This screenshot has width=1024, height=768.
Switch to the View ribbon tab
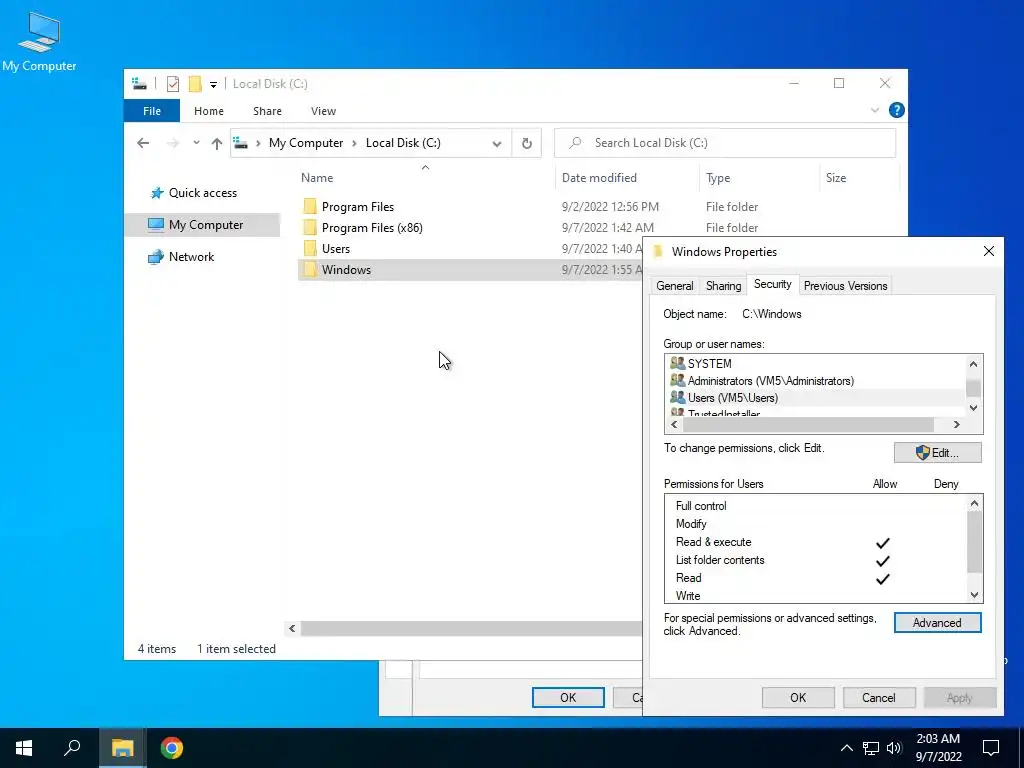(x=323, y=111)
